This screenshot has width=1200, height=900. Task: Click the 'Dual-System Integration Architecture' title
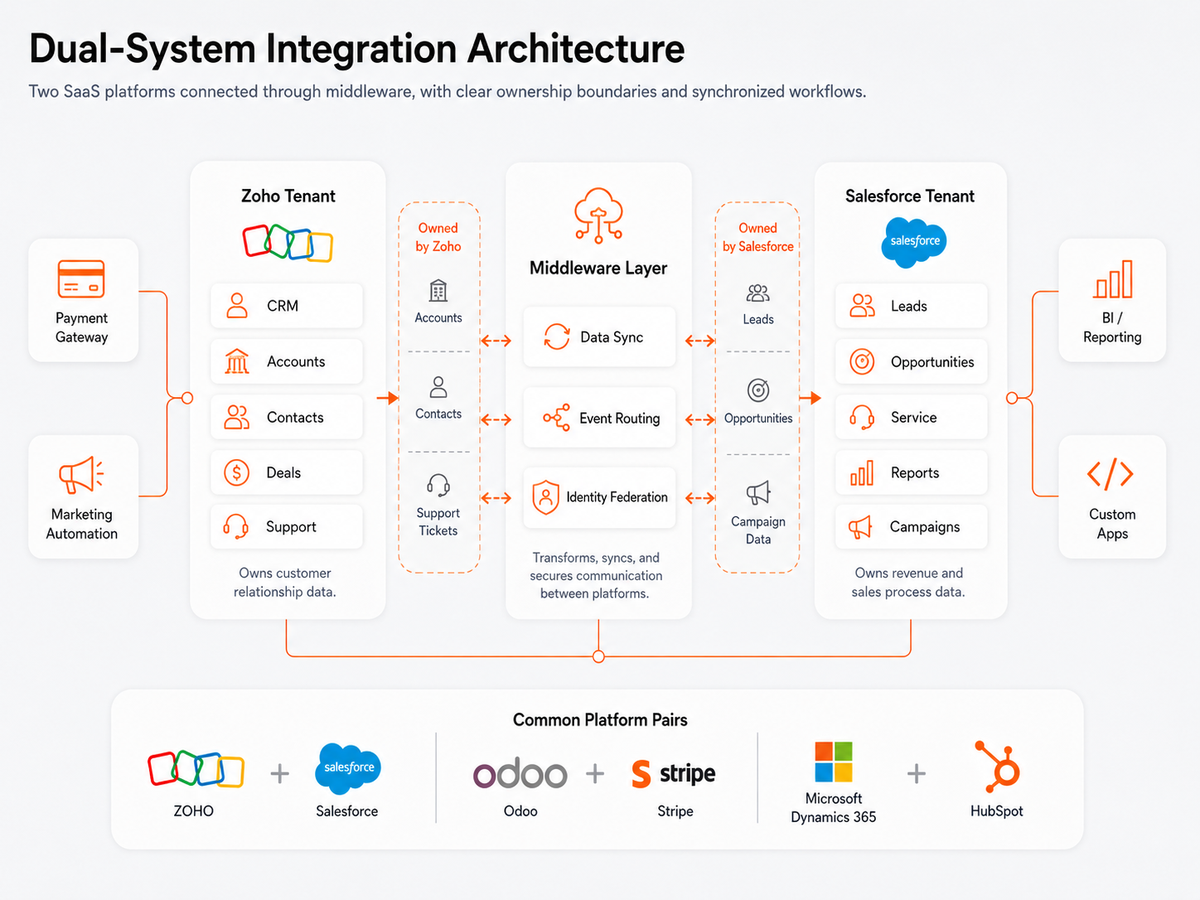click(358, 48)
